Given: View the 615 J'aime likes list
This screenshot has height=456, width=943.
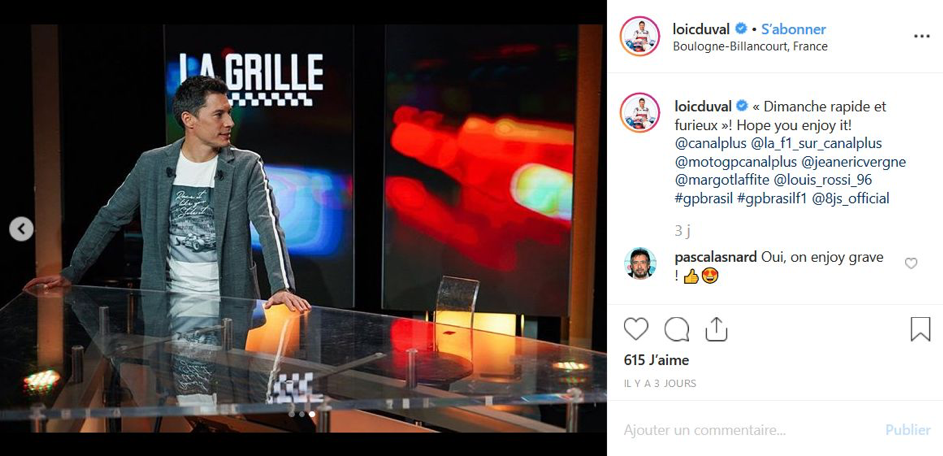Looking at the screenshot, I should [656, 360].
